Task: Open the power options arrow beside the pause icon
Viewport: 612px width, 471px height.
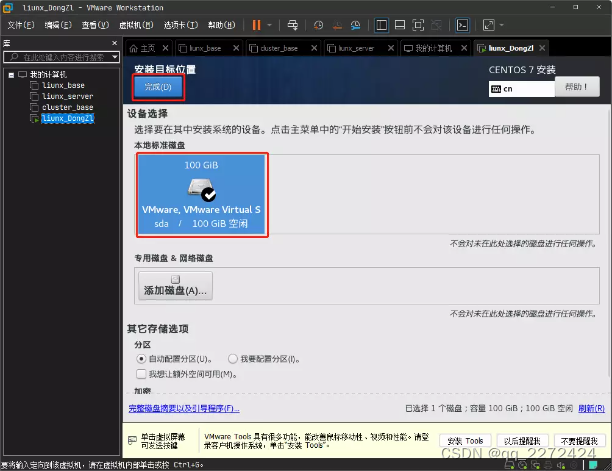Action: pos(270,25)
